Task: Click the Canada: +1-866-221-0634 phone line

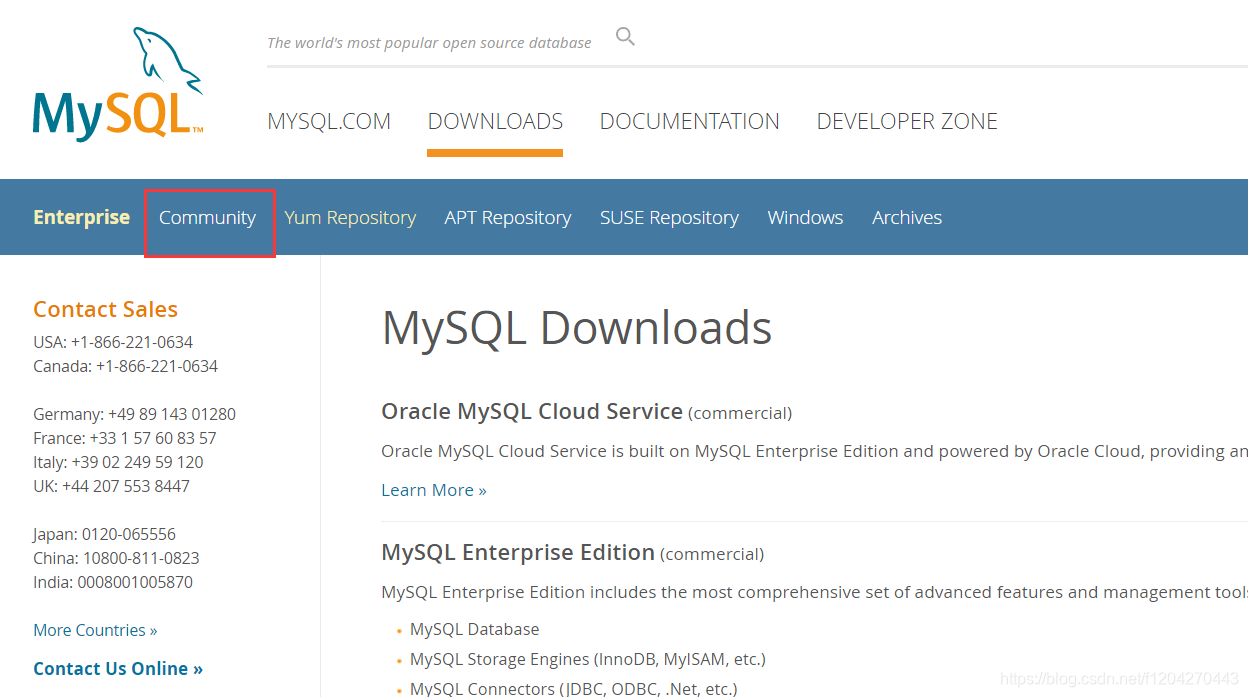Action: pyautogui.click(x=125, y=366)
